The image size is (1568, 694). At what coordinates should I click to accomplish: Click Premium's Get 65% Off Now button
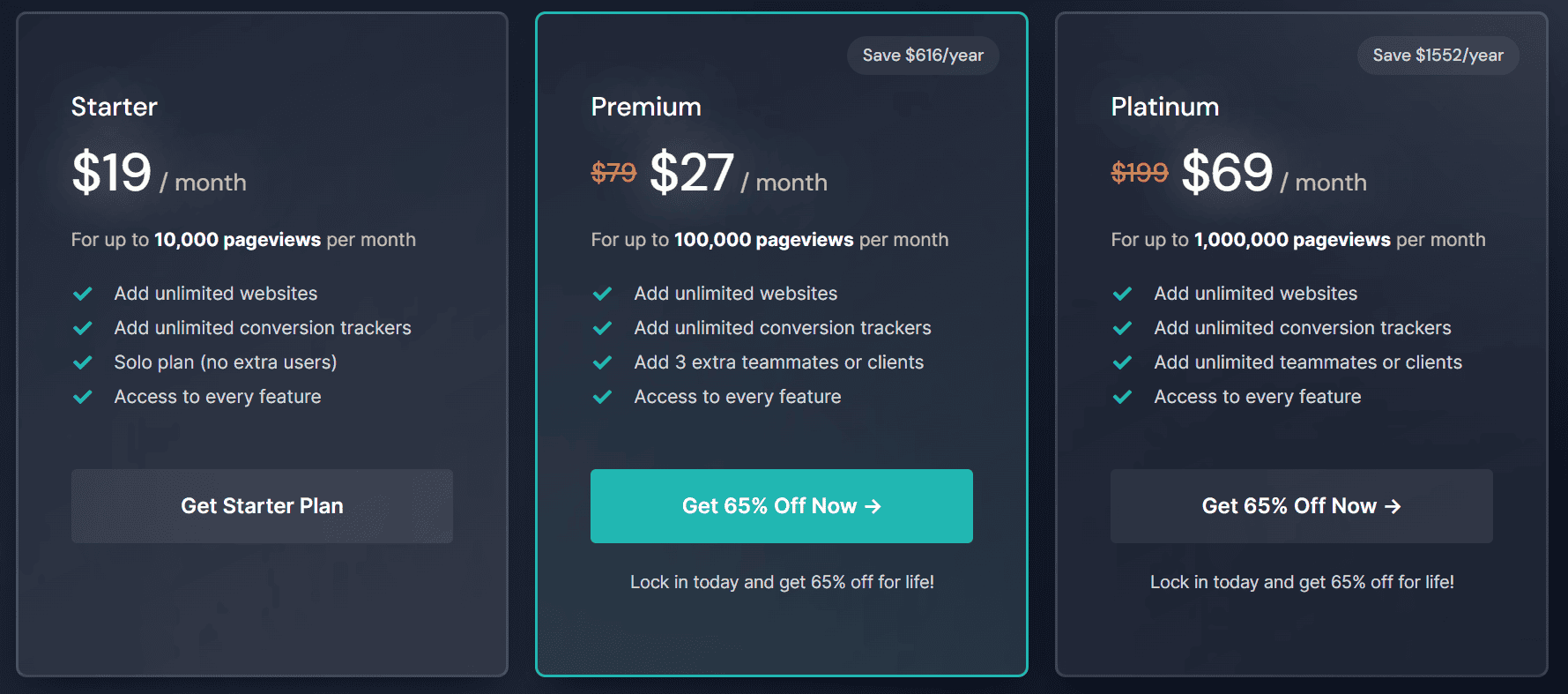pyautogui.click(x=781, y=506)
